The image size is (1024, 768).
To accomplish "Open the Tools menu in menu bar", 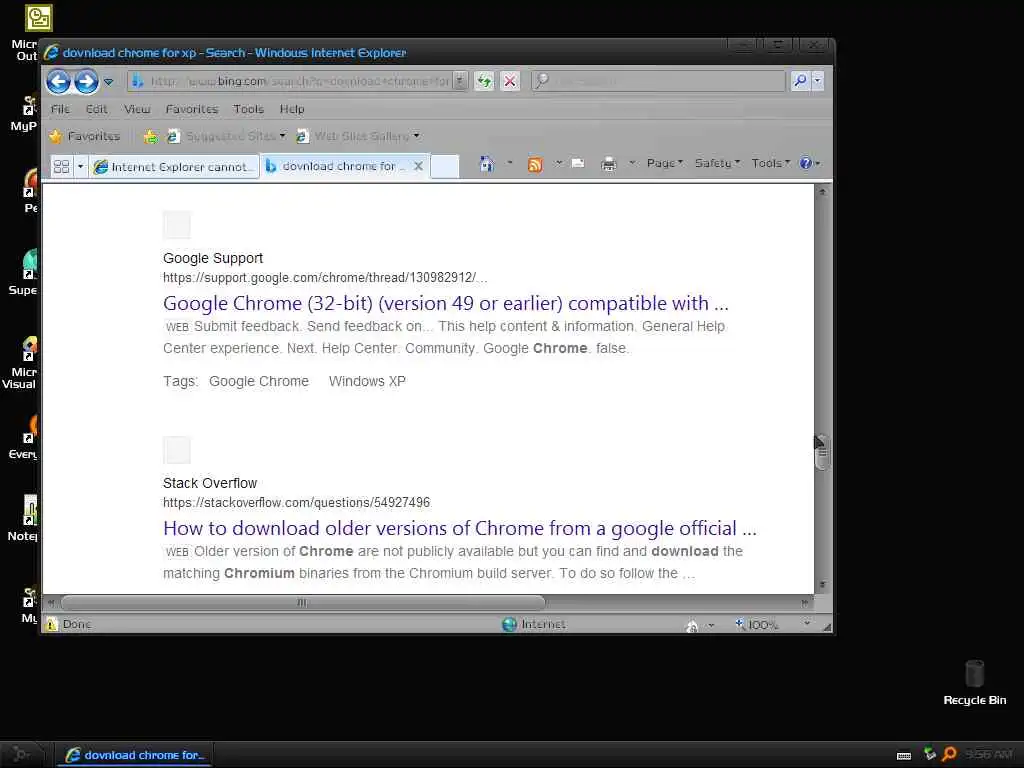I will (248, 109).
